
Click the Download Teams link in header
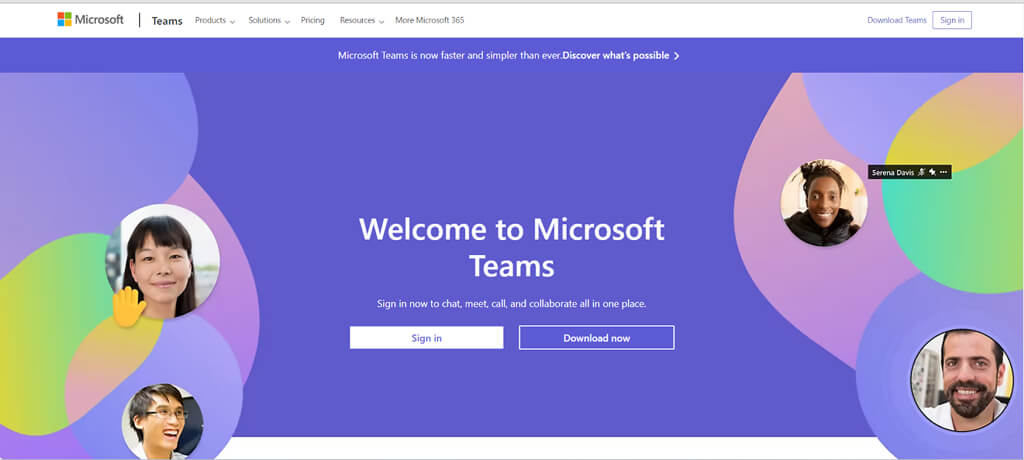[897, 20]
